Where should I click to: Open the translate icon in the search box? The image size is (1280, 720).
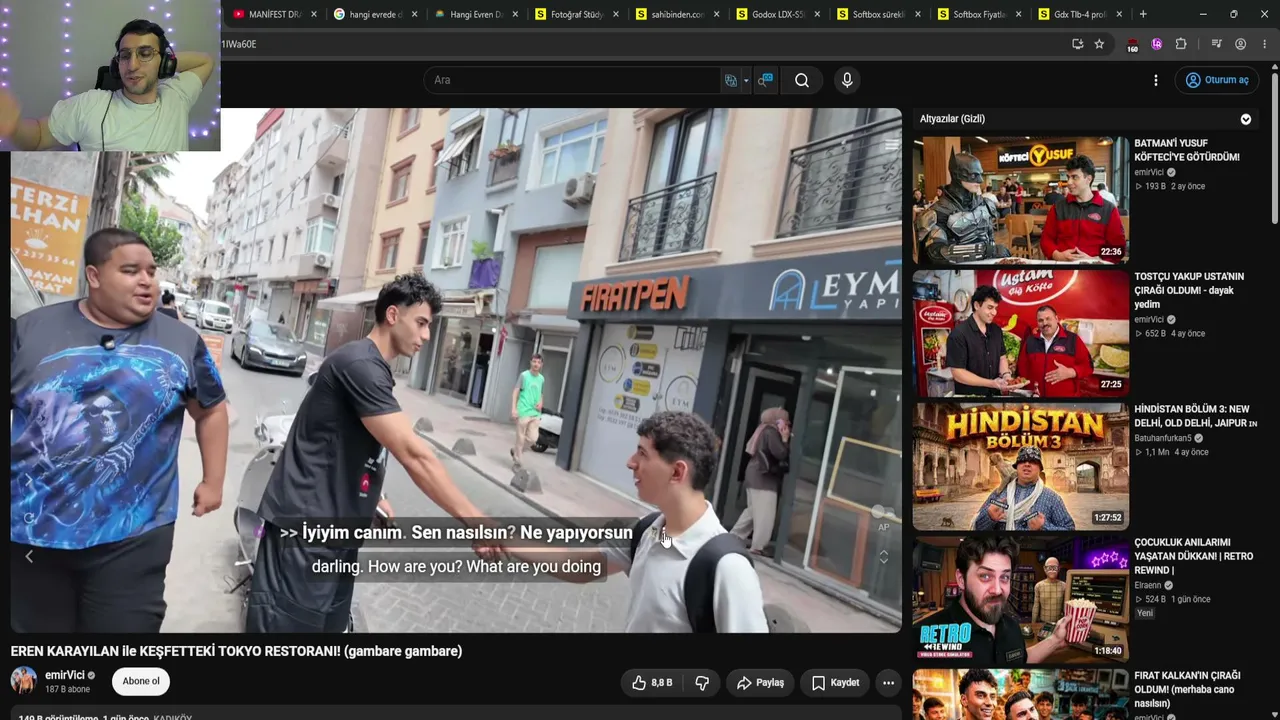point(731,80)
